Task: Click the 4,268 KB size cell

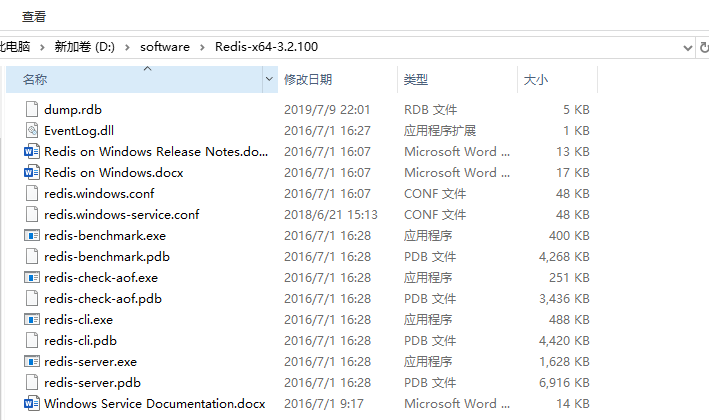Action: coord(564,257)
